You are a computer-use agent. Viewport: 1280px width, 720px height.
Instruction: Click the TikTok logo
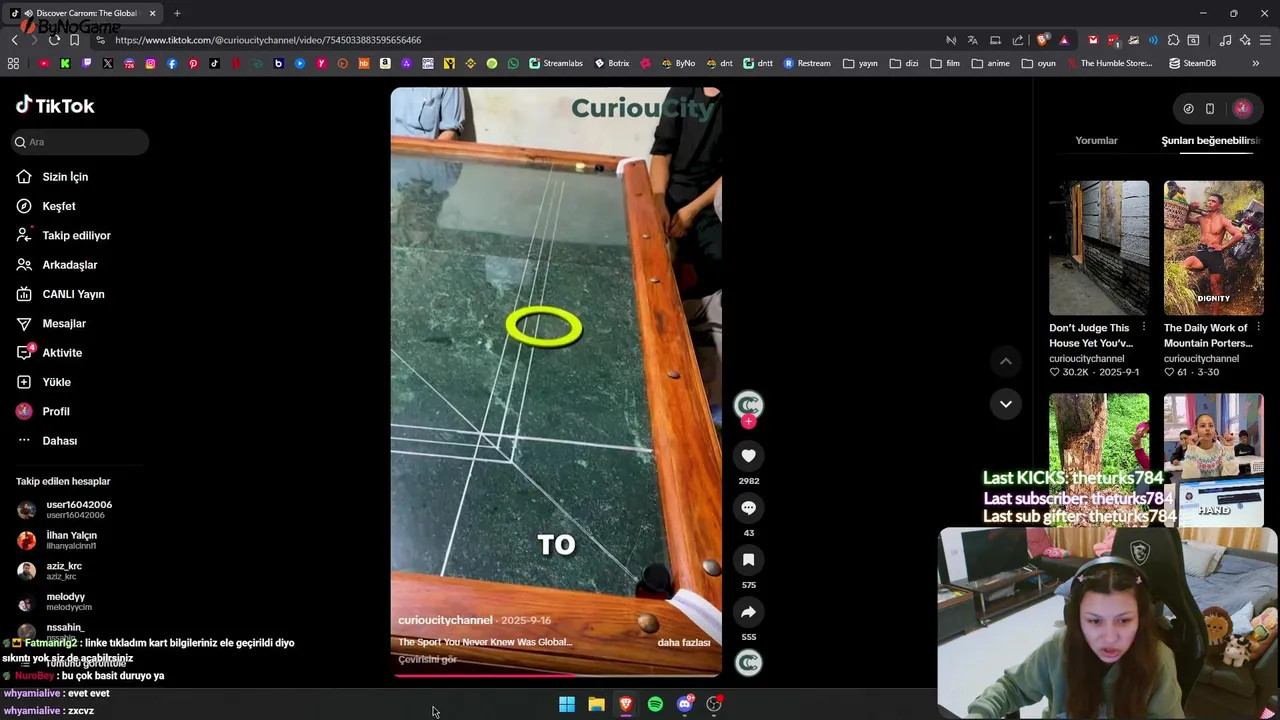(x=55, y=105)
